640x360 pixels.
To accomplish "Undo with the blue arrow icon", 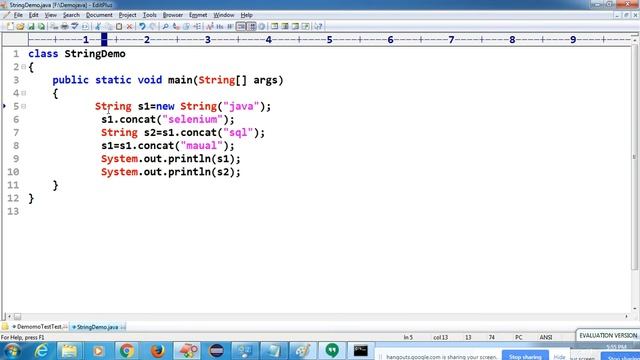I will [x=142, y=27].
